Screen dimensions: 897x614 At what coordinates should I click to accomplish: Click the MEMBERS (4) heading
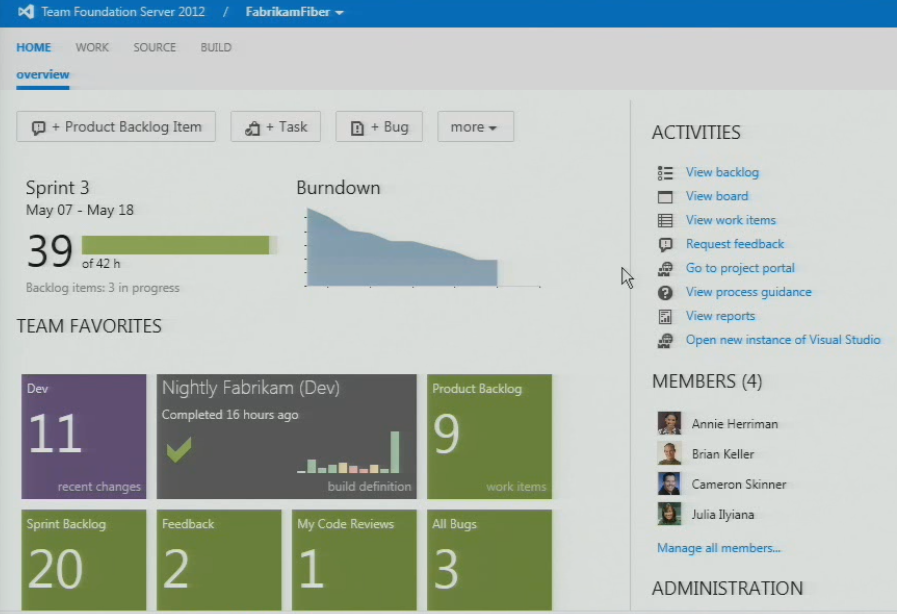tap(707, 381)
